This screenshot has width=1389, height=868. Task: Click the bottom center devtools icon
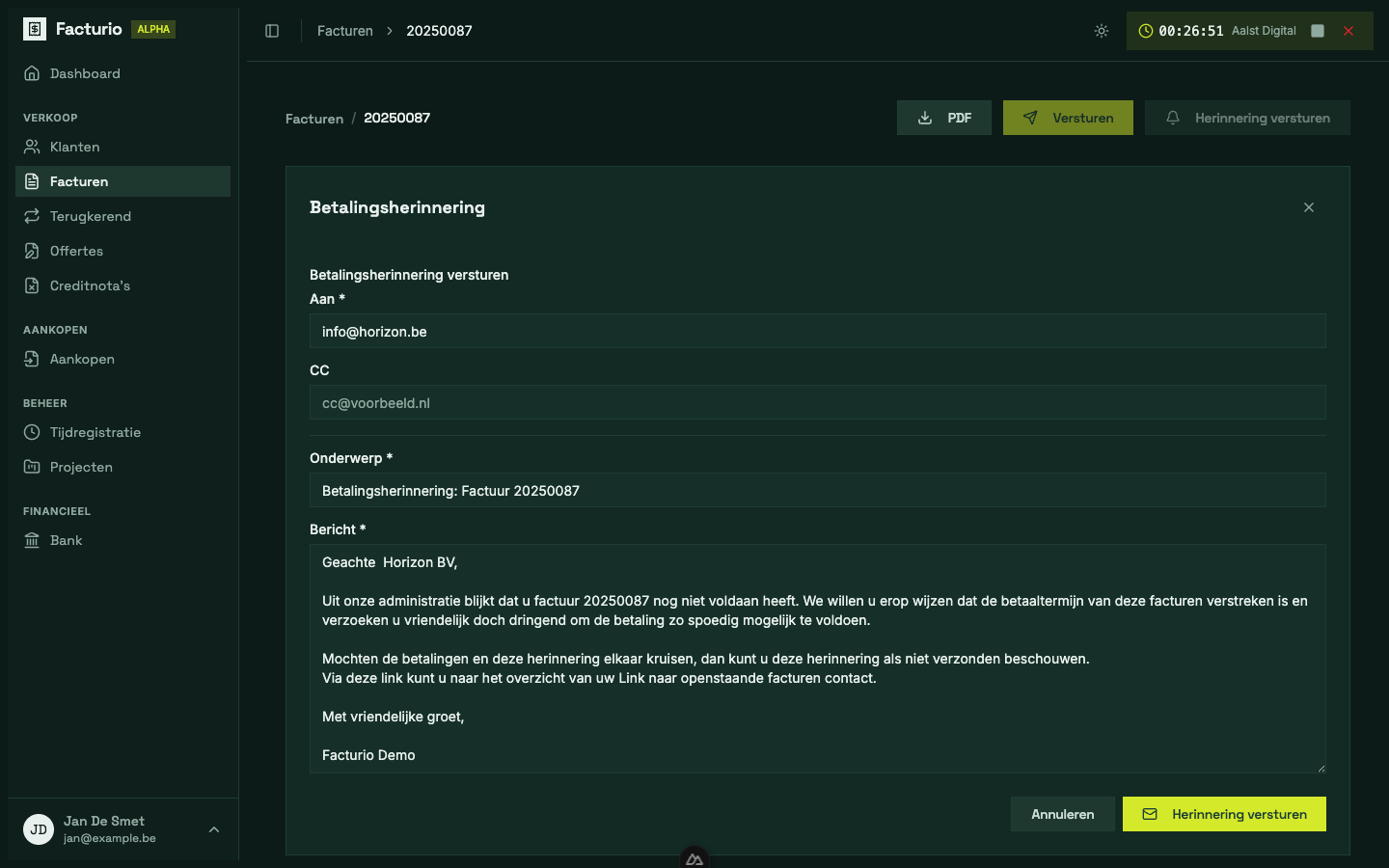(x=694, y=857)
